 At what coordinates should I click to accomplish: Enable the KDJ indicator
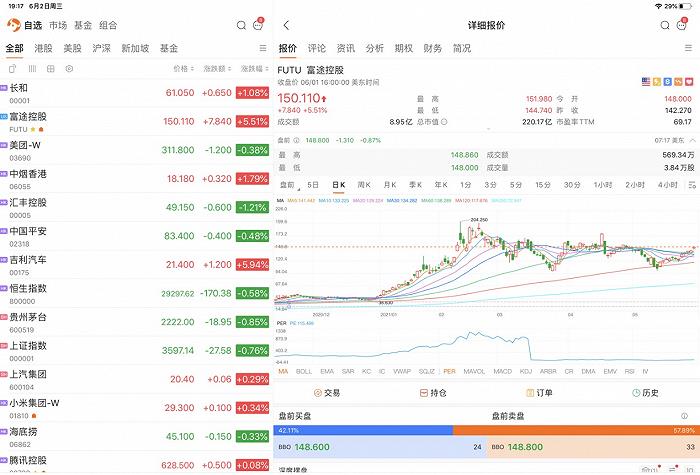pos(526,371)
